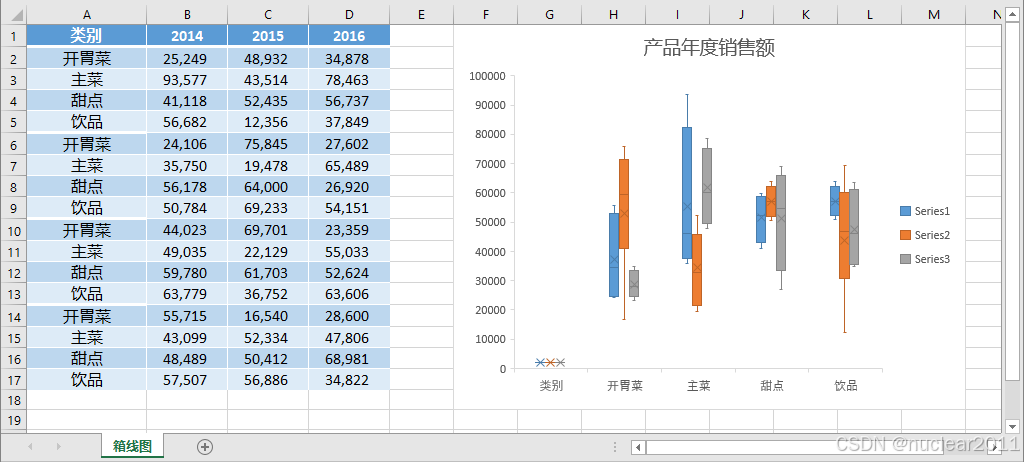
Task: Click the 100000 vertical axis label
Action: pyautogui.click(x=487, y=76)
